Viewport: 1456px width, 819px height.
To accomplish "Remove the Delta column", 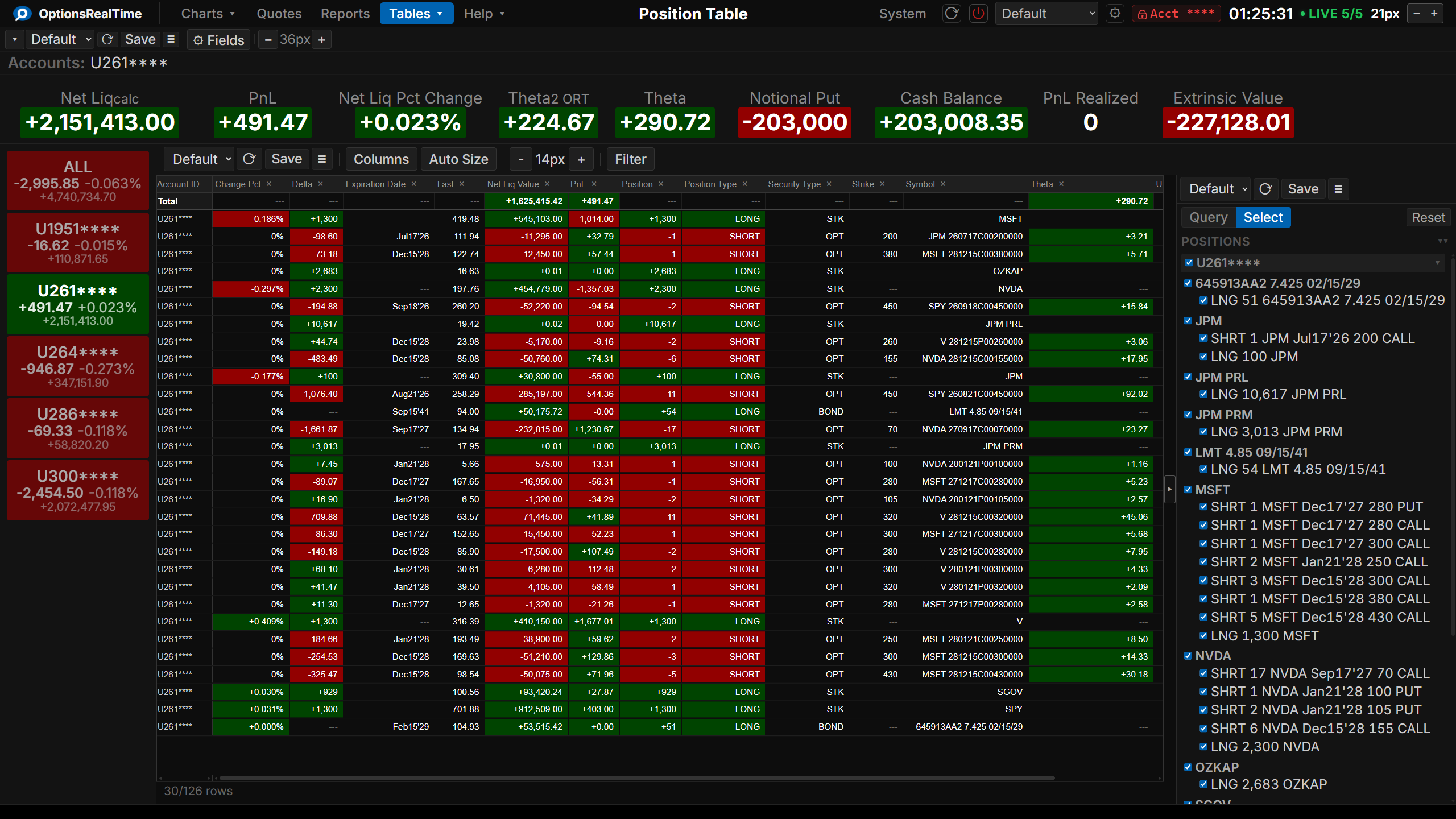I will (x=321, y=184).
